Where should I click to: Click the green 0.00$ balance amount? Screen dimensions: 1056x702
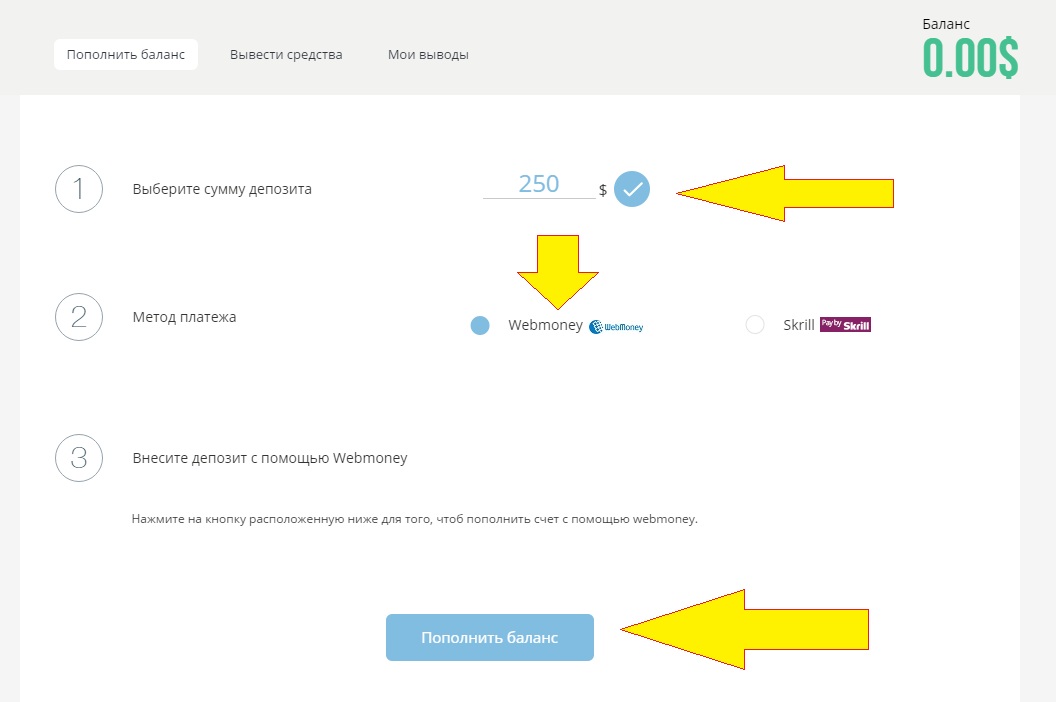970,58
